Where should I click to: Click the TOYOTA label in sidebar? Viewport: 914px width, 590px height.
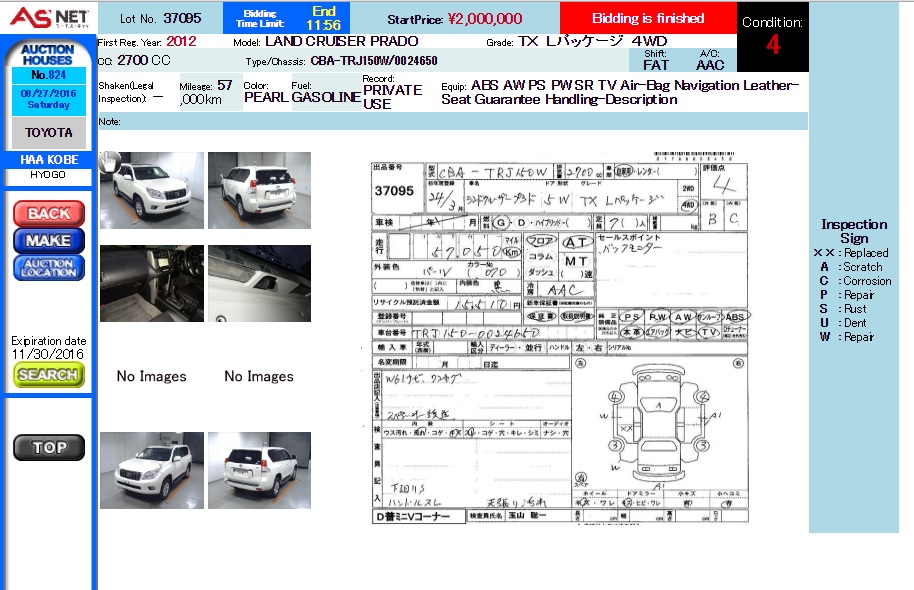(48, 132)
